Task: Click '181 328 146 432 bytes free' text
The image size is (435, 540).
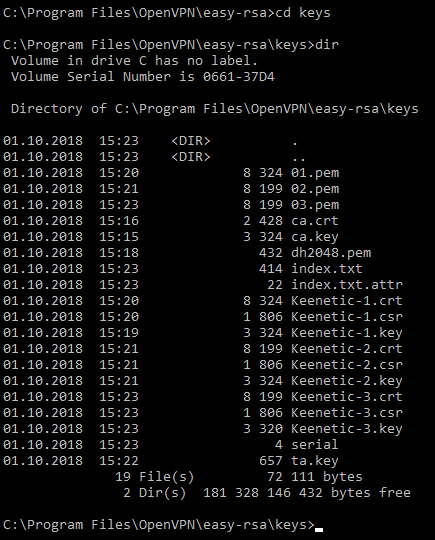Action: pos(307,493)
